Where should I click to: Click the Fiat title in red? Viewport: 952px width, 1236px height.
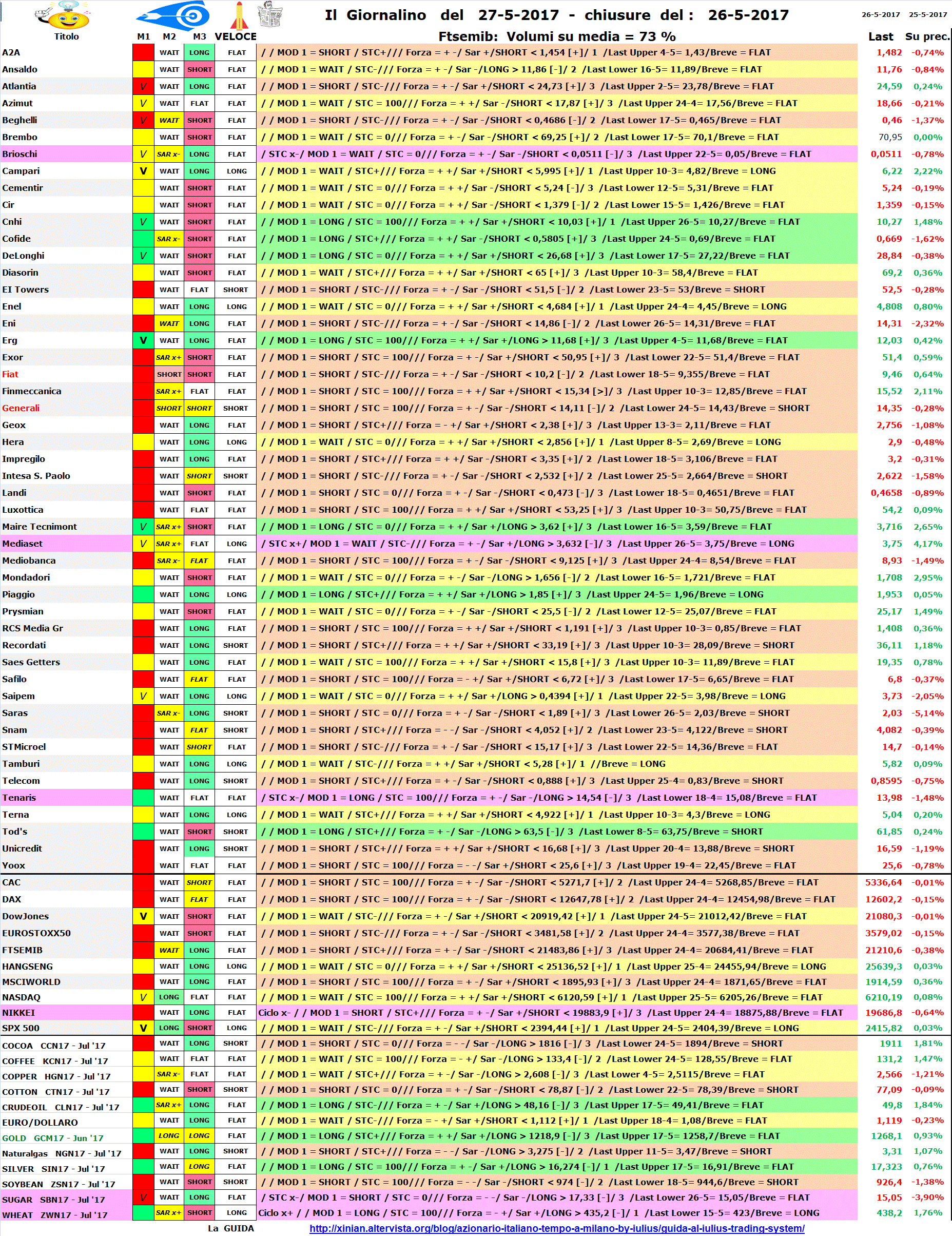[10, 374]
